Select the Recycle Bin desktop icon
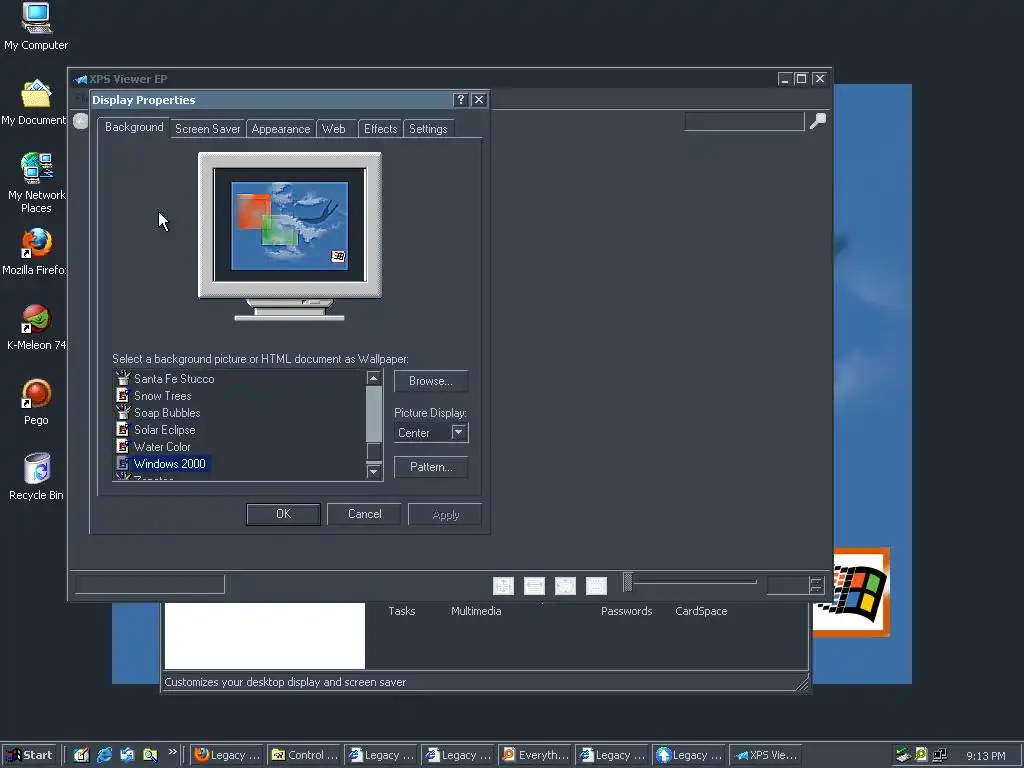Viewport: 1024px width, 768px height. point(36,477)
